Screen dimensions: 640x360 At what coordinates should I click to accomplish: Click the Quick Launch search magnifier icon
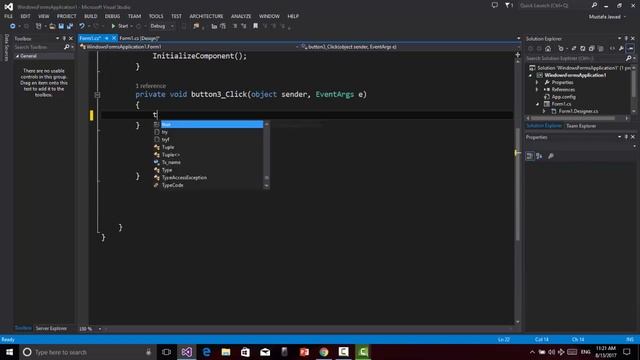594,5
